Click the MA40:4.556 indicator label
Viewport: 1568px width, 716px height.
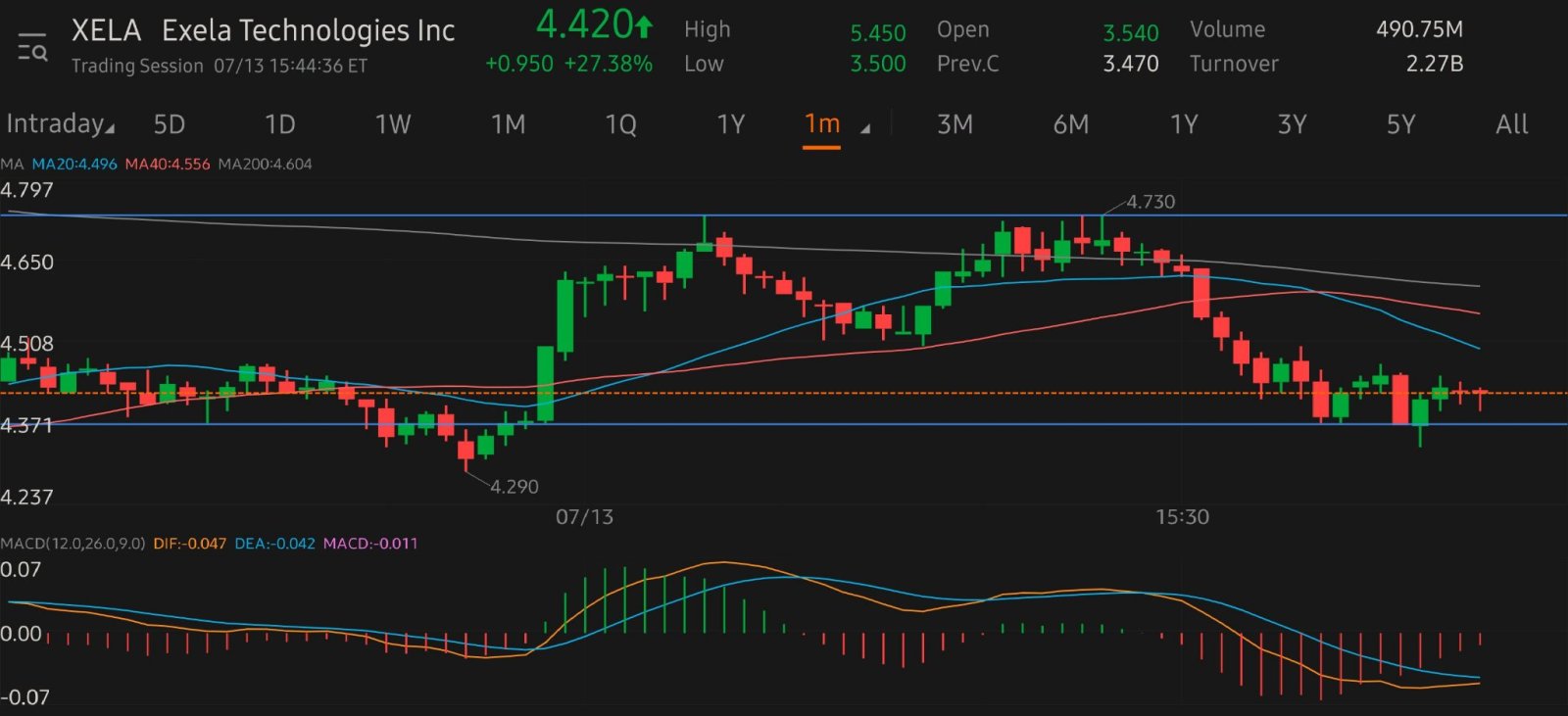[167, 164]
